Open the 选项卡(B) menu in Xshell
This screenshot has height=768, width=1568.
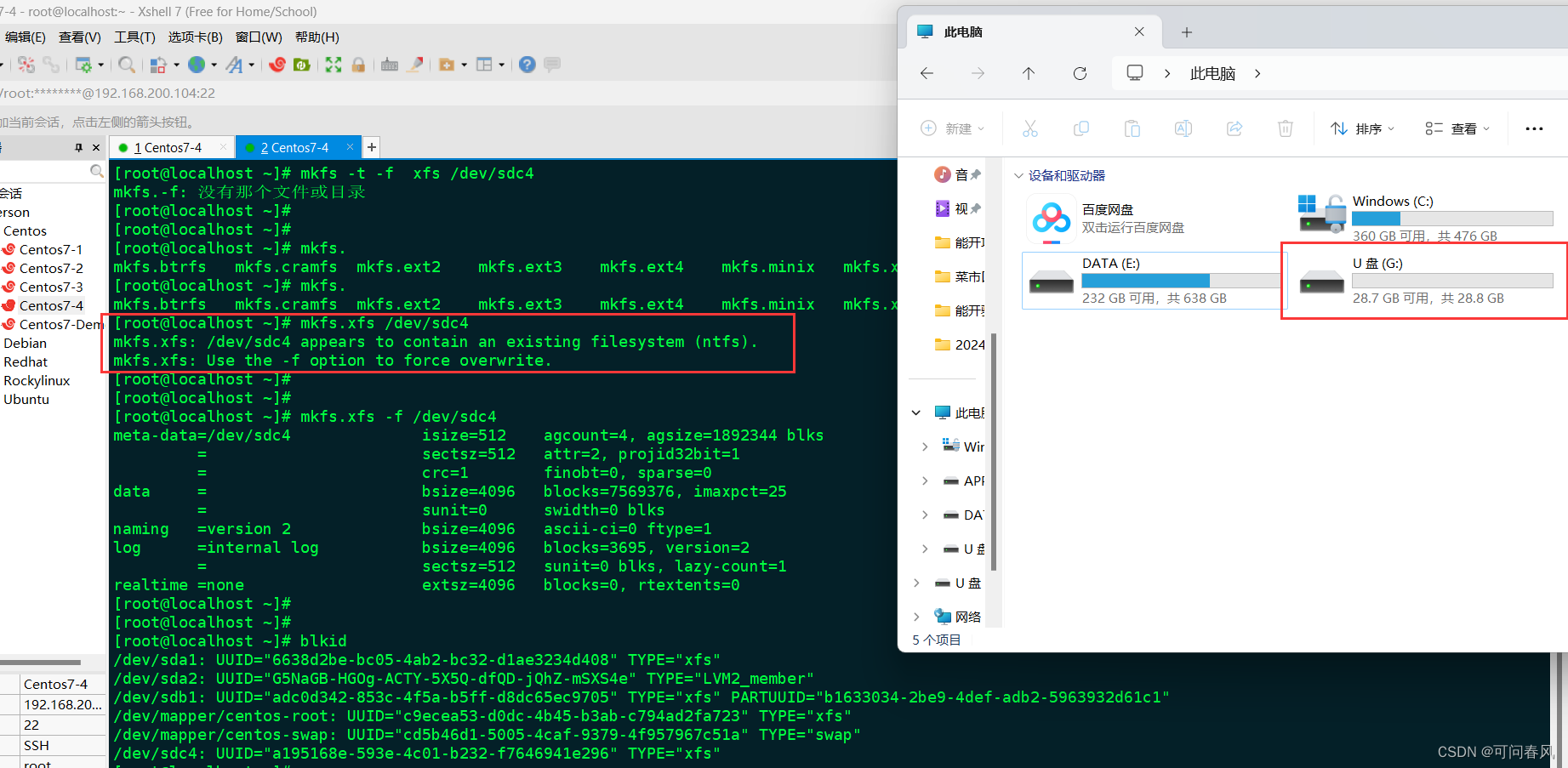[195, 37]
